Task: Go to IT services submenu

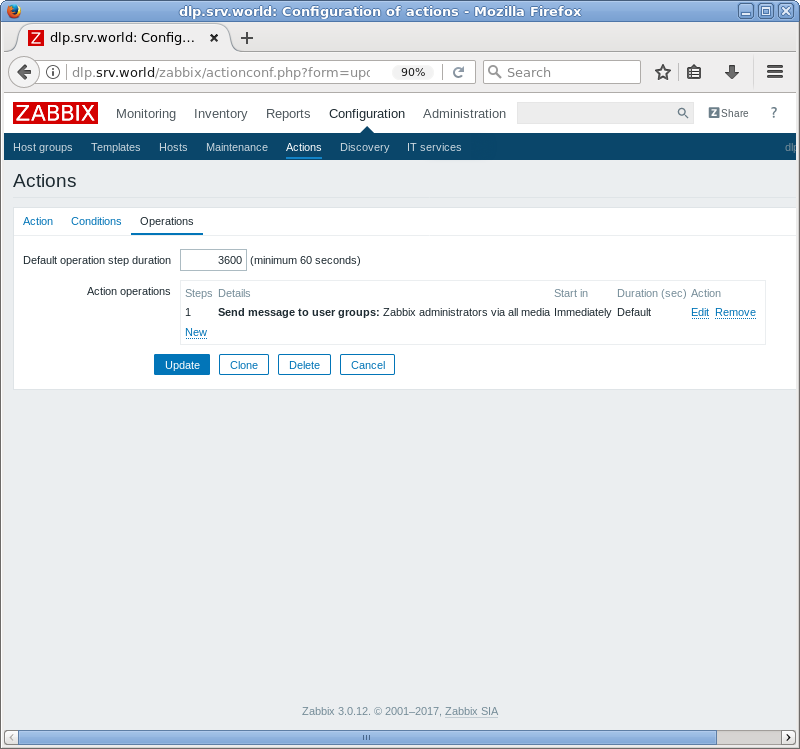Action: pyautogui.click(x=434, y=147)
